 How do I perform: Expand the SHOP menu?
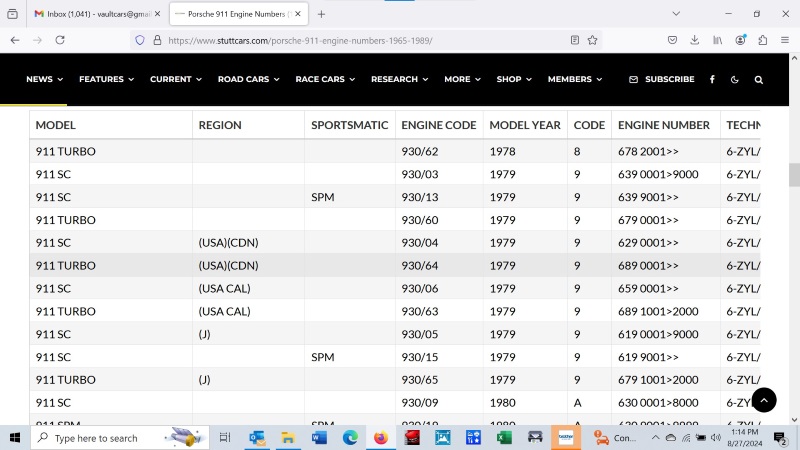(x=514, y=80)
